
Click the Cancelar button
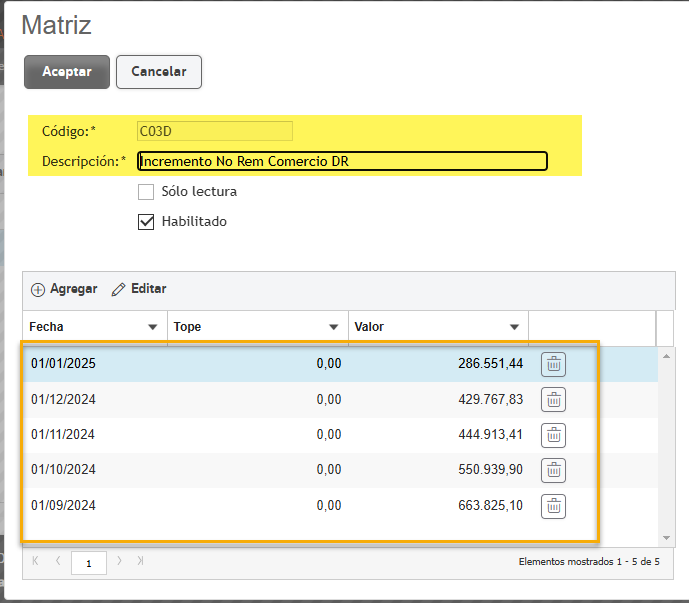(x=159, y=72)
